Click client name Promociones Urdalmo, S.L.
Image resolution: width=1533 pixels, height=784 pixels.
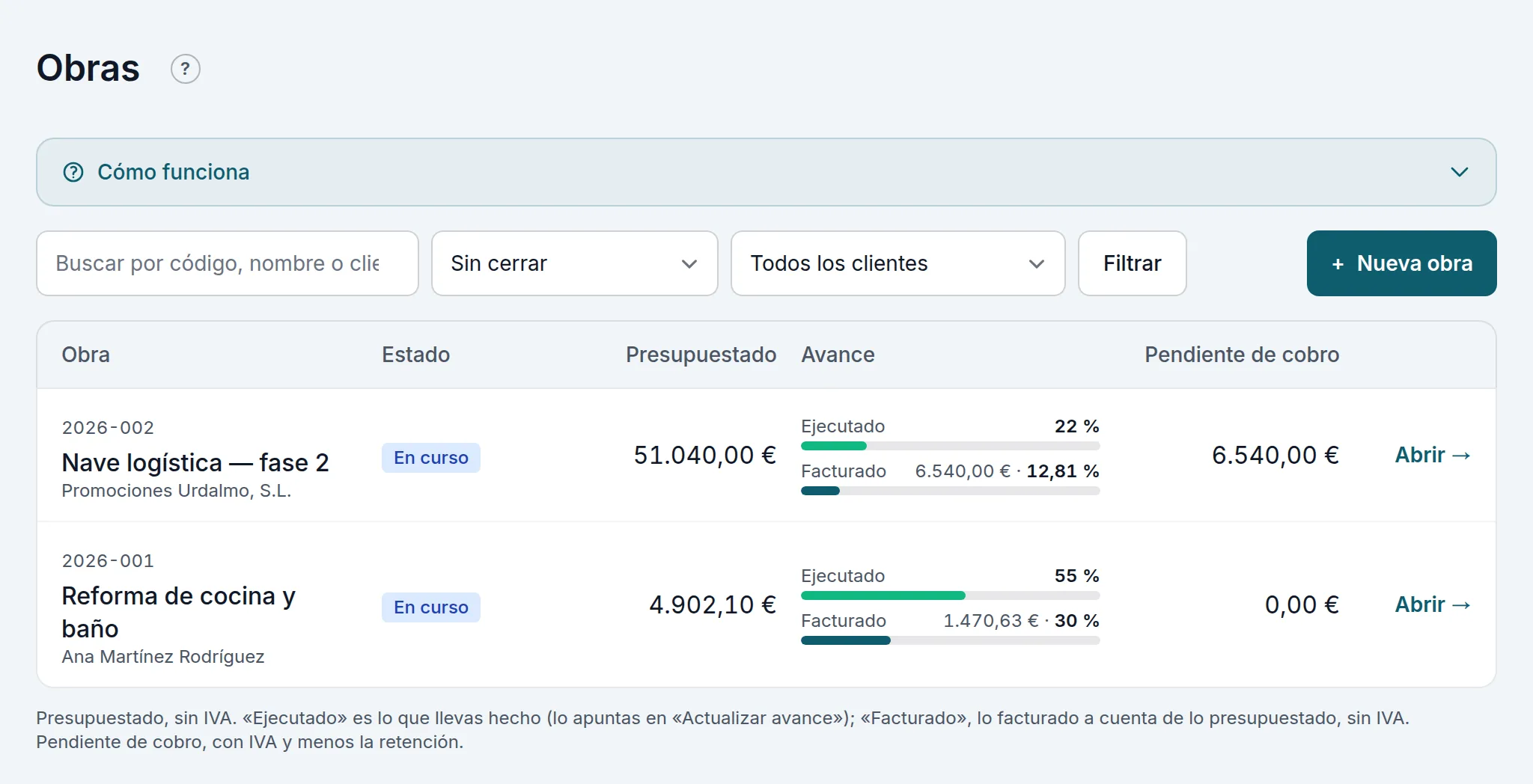(176, 491)
